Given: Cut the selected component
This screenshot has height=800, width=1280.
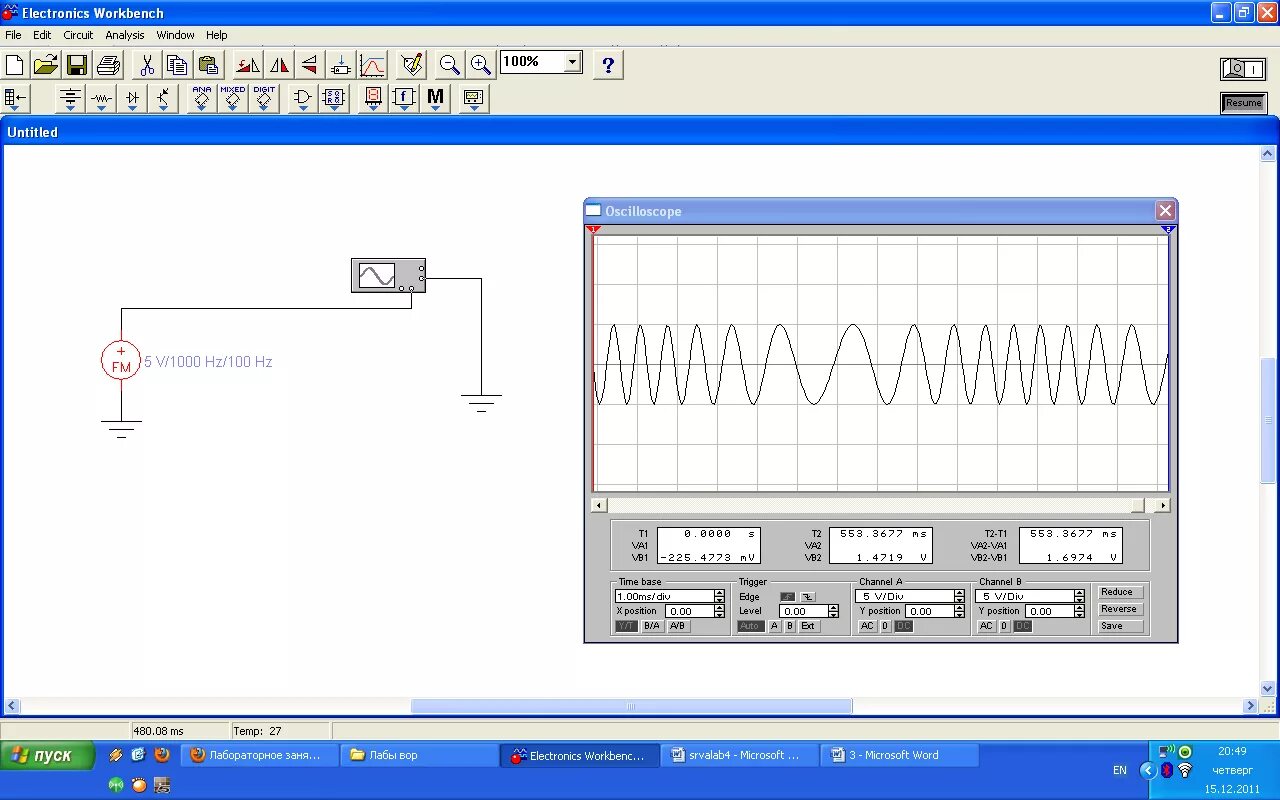Looking at the screenshot, I should [x=147, y=65].
